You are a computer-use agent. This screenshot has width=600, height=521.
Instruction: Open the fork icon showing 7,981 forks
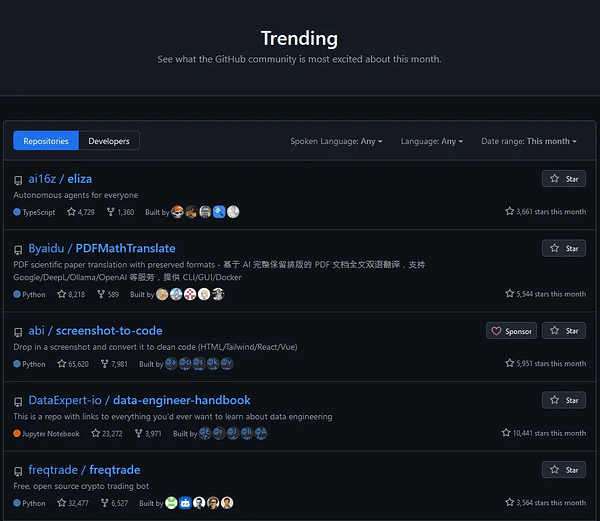[104, 364]
